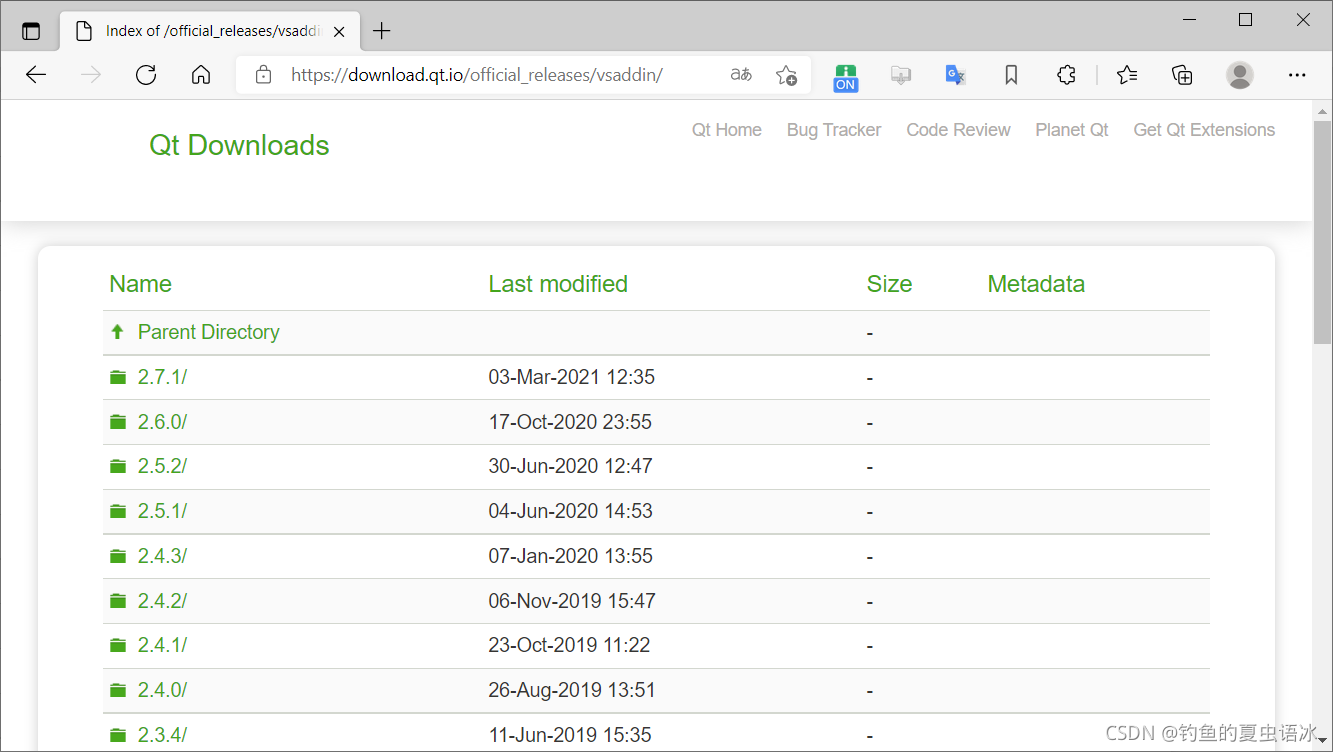The image size is (1333, 752).
Task: Select the date 17-Oct-2020 23:55
Action: point(570,422)
